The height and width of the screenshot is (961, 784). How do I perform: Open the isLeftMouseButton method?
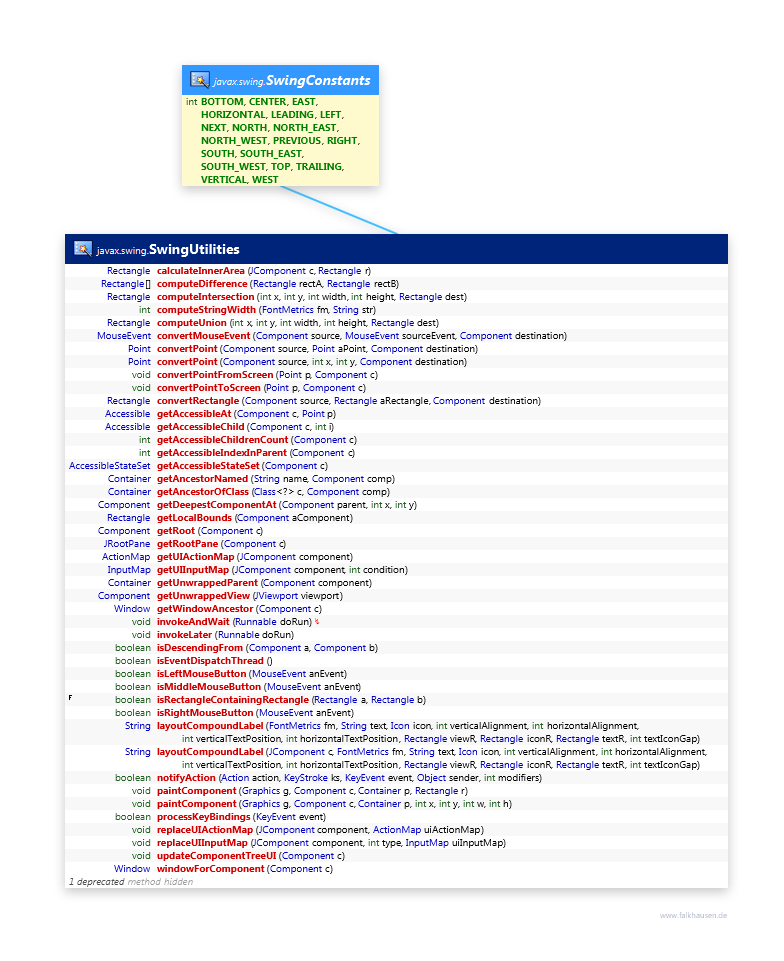202,674
